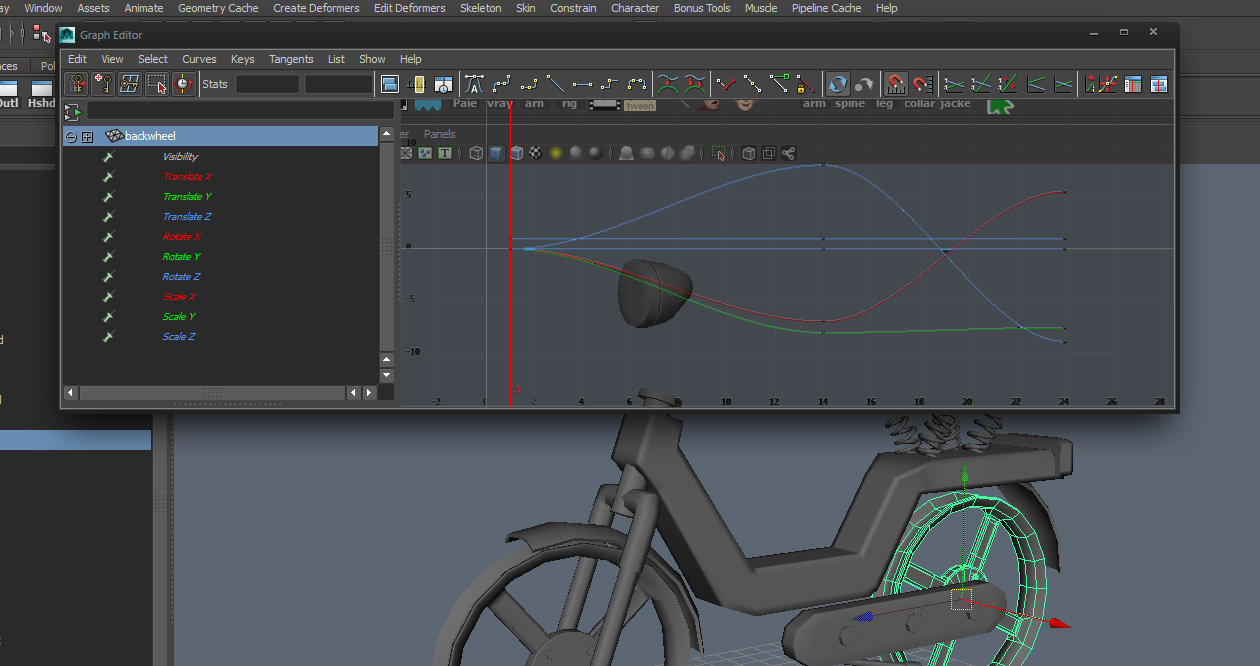1260x666 pixels.
Task: Toggle lock tangent weight
Action: 806,84
